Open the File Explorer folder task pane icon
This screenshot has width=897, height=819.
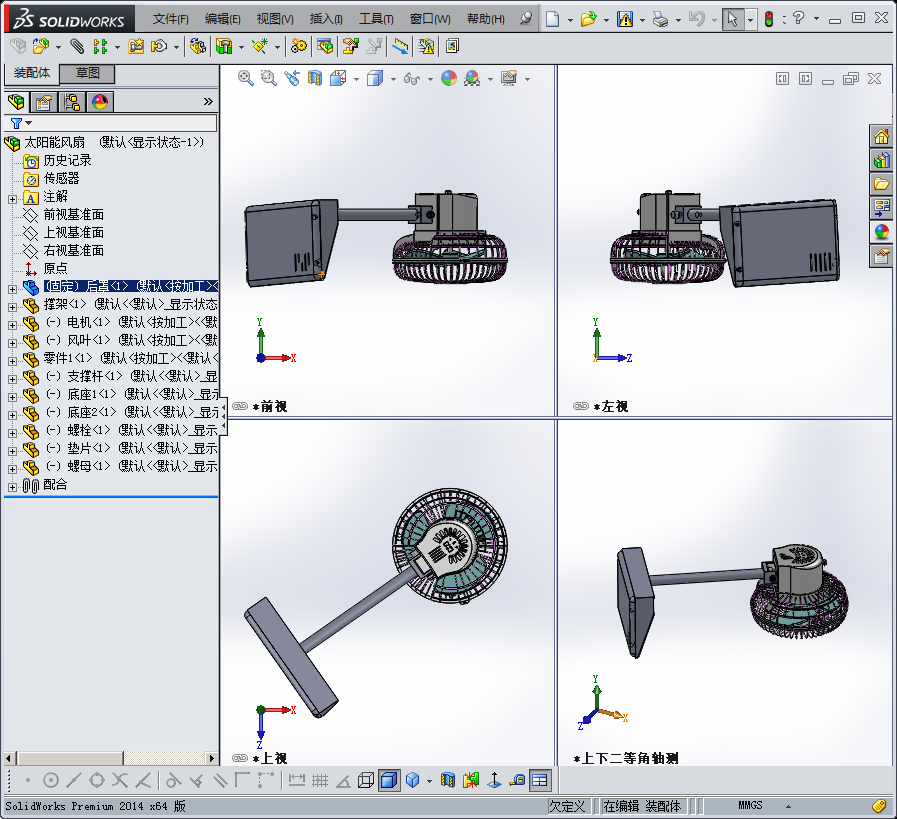[x=882, y=184]
